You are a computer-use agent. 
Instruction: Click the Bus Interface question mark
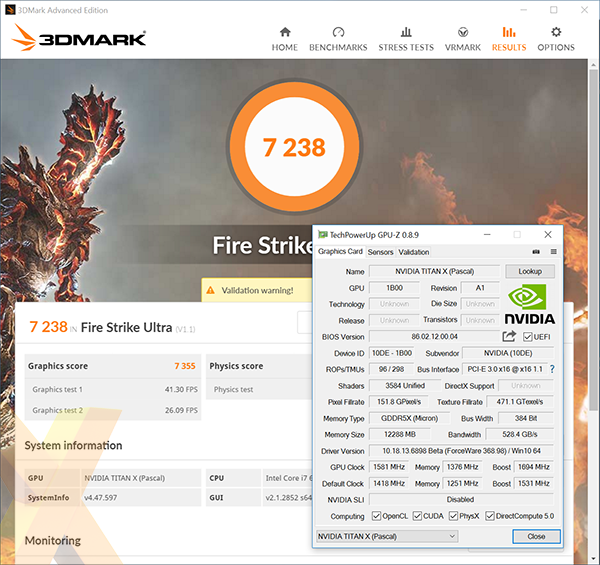pyautogui.click(x=552, y=369)
